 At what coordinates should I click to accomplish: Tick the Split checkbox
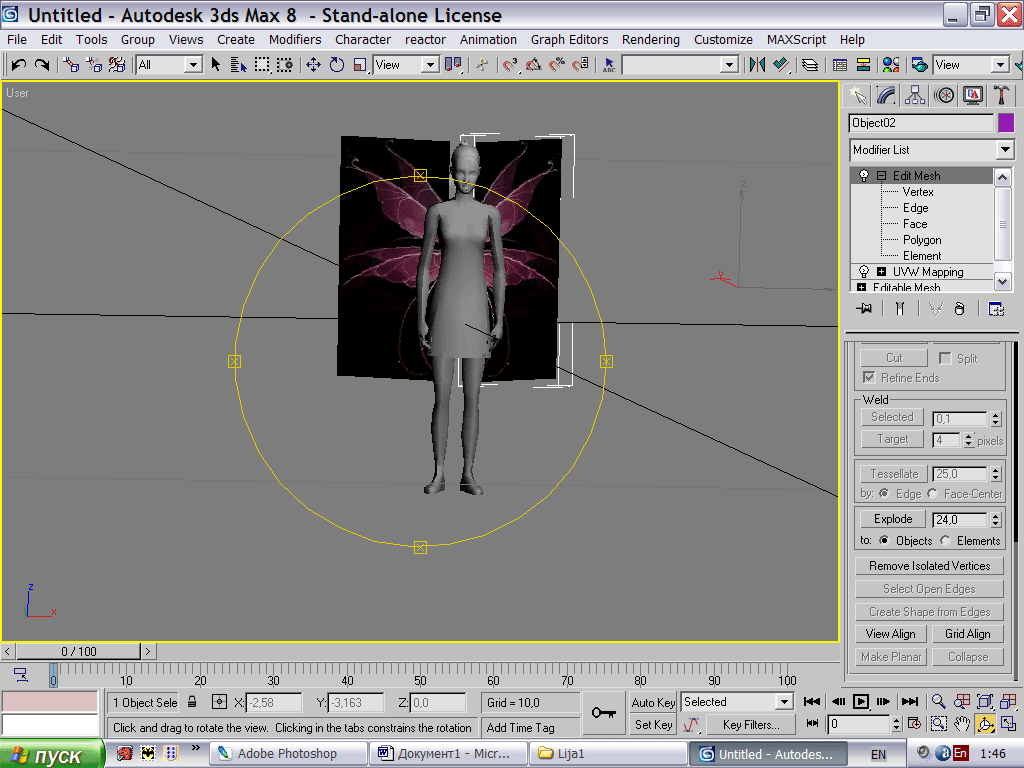[944, 358]
